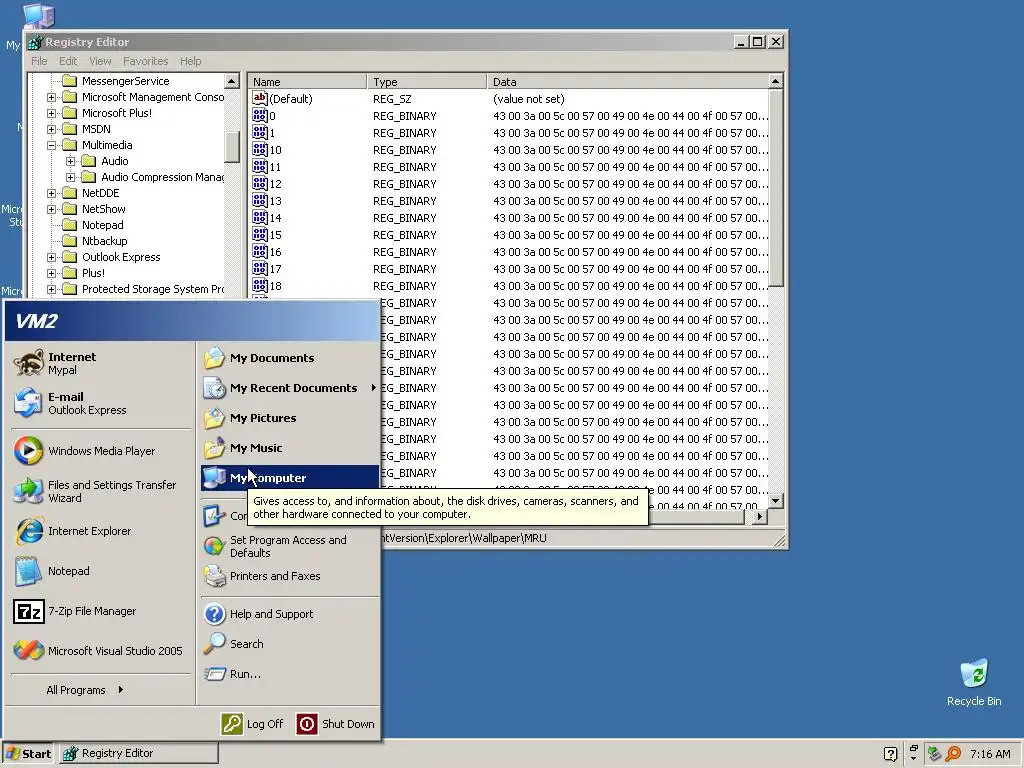Collapse the Multimedia registry key
The image size is (1024, 768).
(x=52, y=145)
